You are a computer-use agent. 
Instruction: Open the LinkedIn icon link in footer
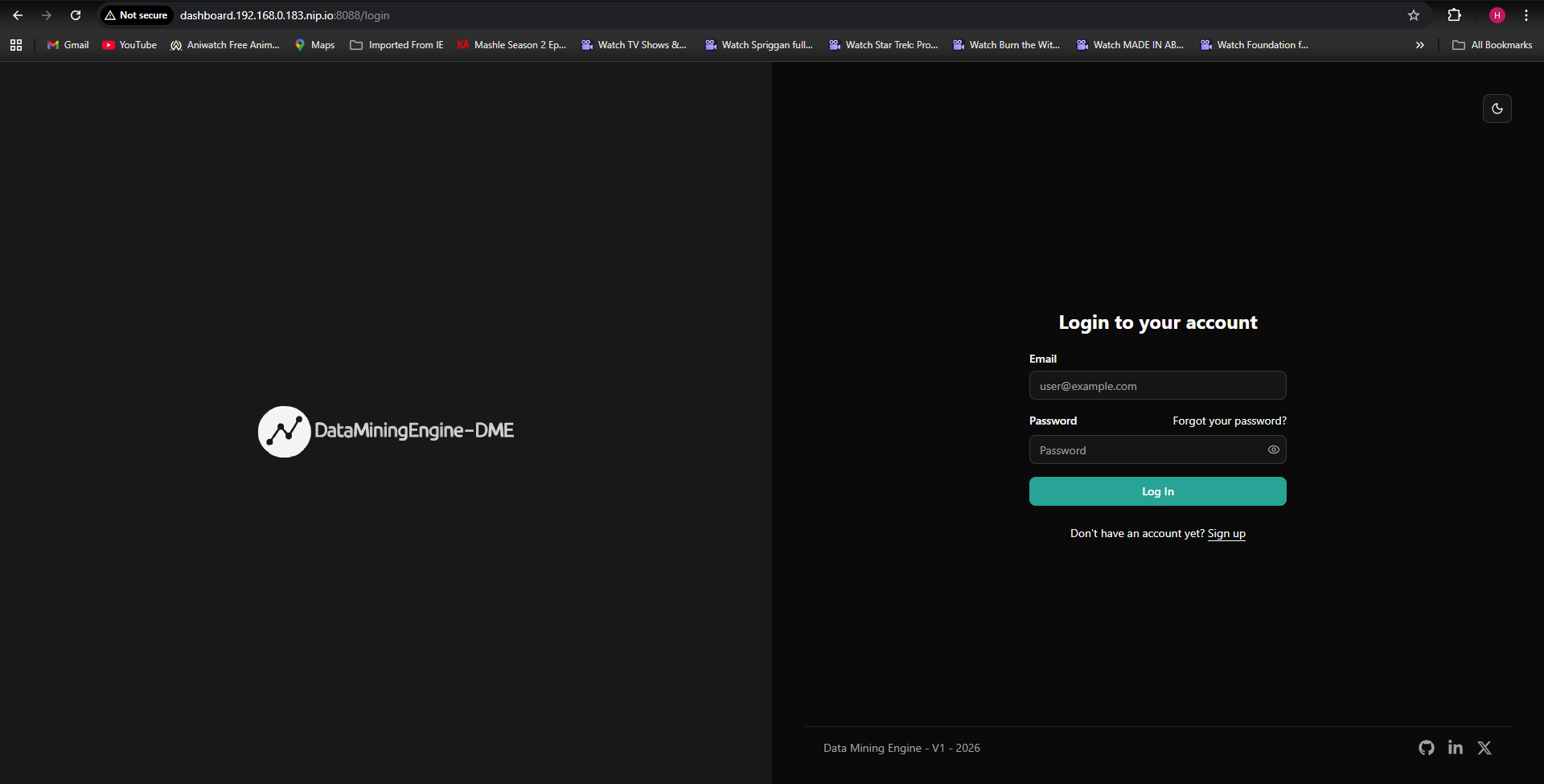pos(1455,748)
